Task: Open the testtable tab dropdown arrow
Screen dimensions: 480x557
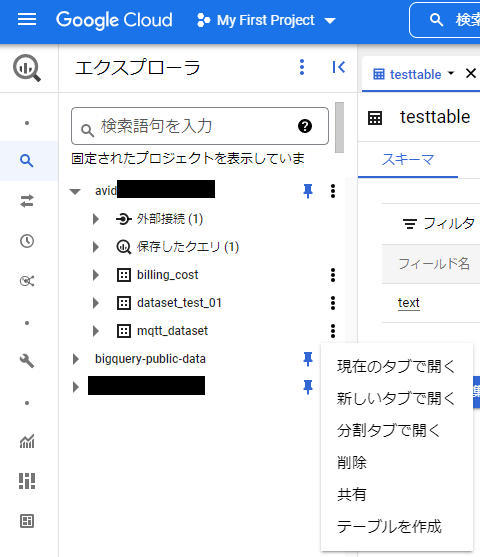Action: 451,73
